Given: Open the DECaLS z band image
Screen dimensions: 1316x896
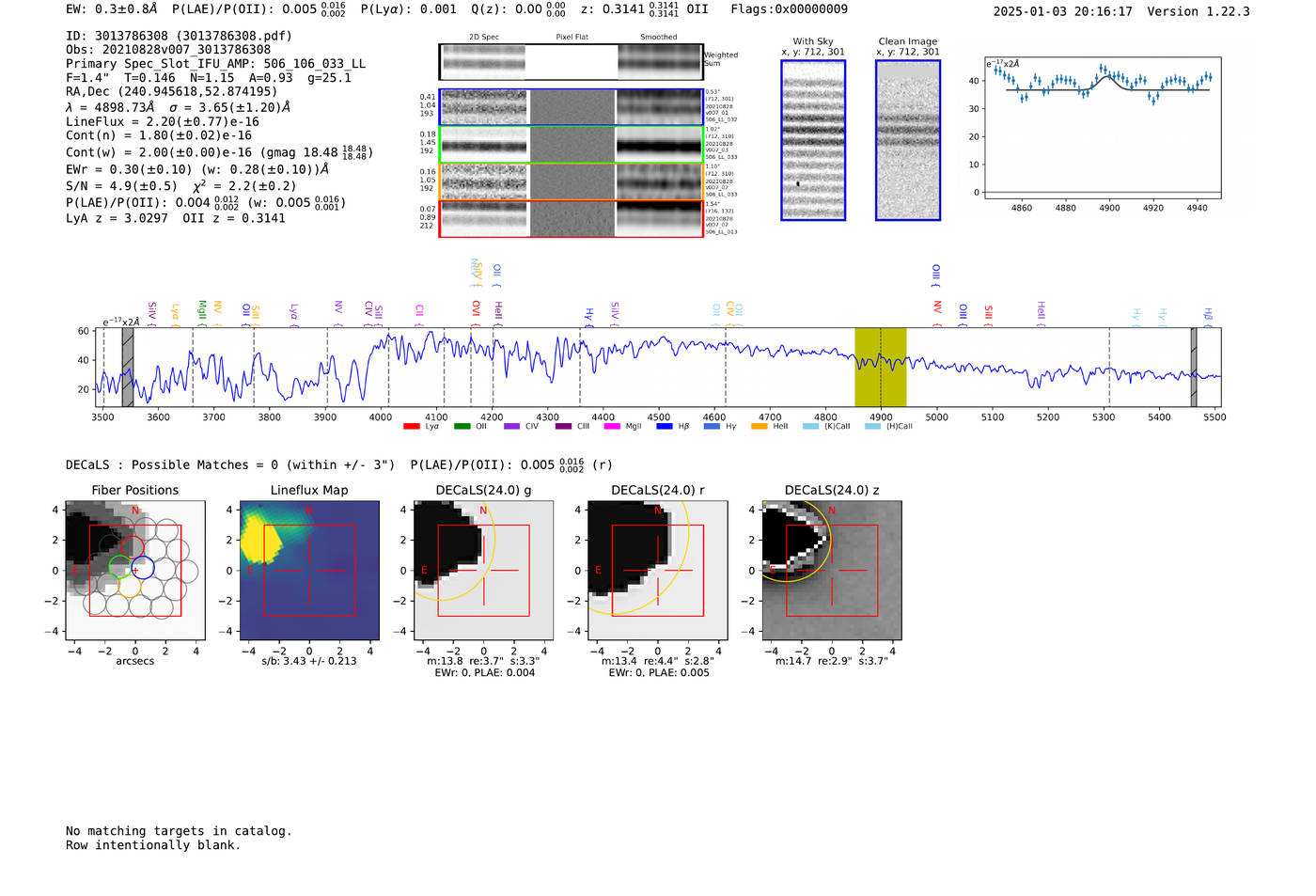Looking at the screenshot, I should (831, 571).
